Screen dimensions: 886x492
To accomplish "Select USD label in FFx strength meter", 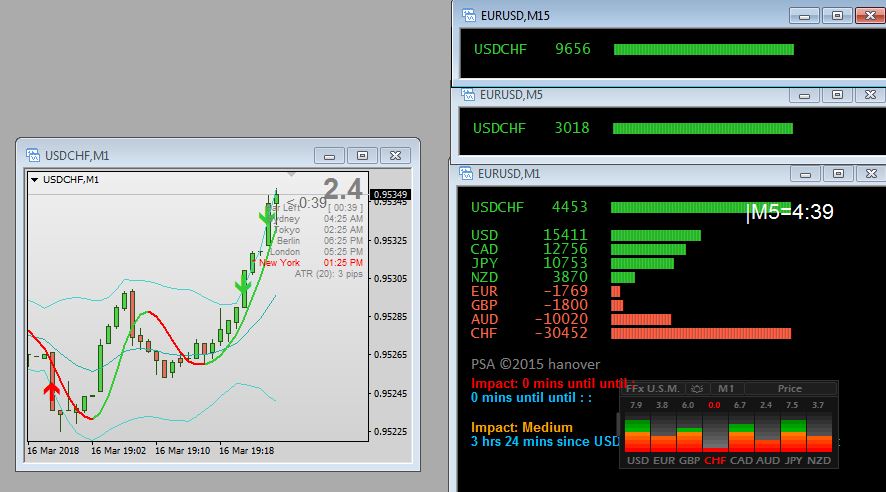I will pos(638,460).
